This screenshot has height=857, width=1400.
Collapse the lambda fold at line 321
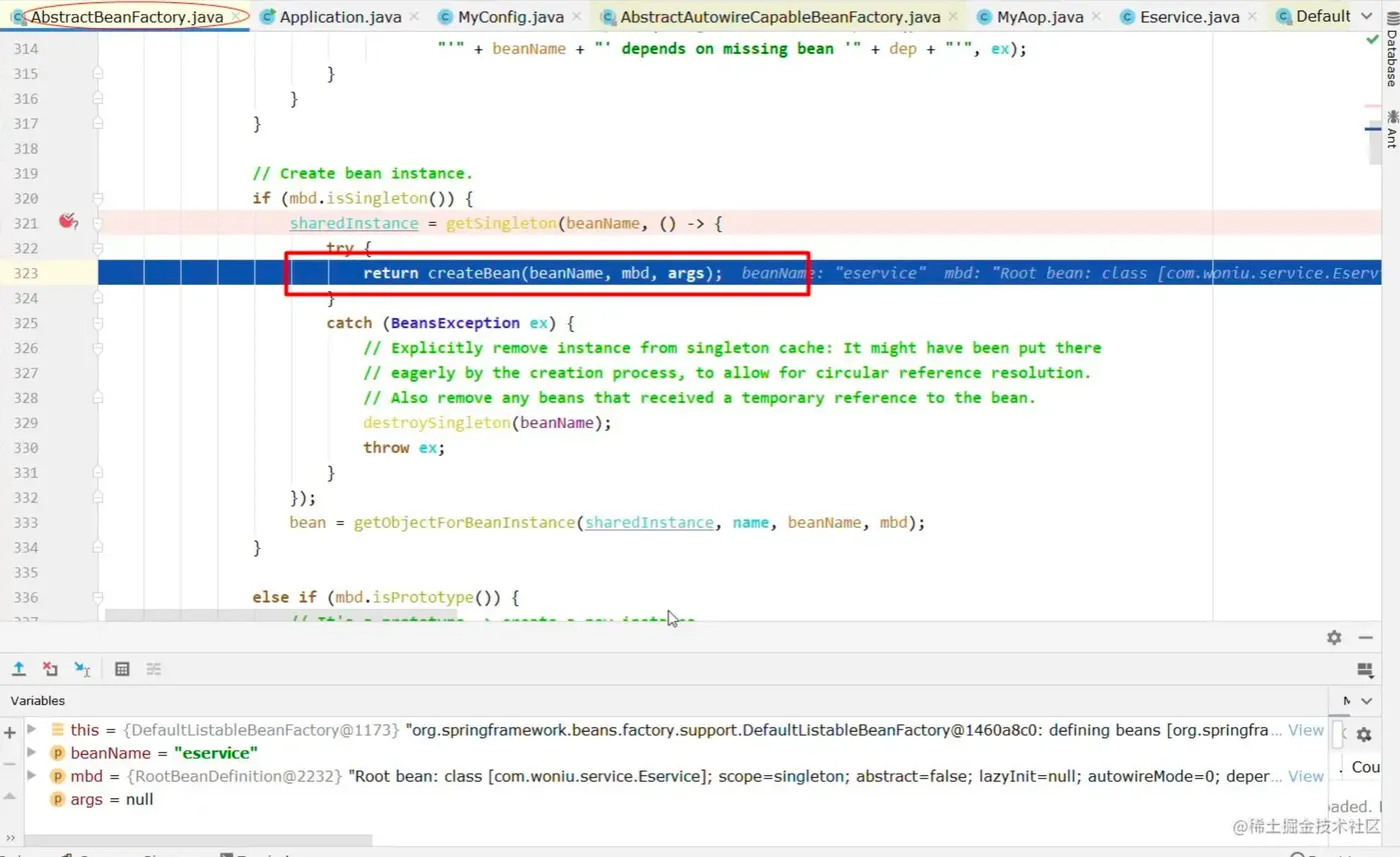[x=98, y=223]
